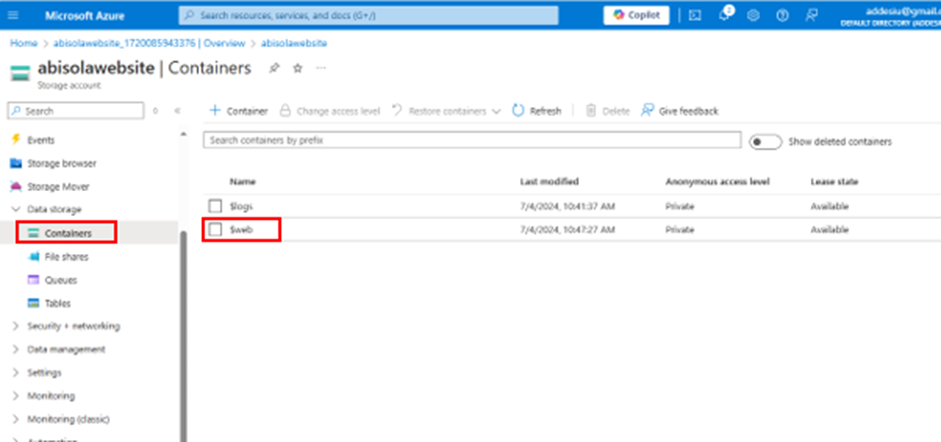Screen dimensions: 941x442
Task: Check the $logs container checkbox
Action: 215,206
